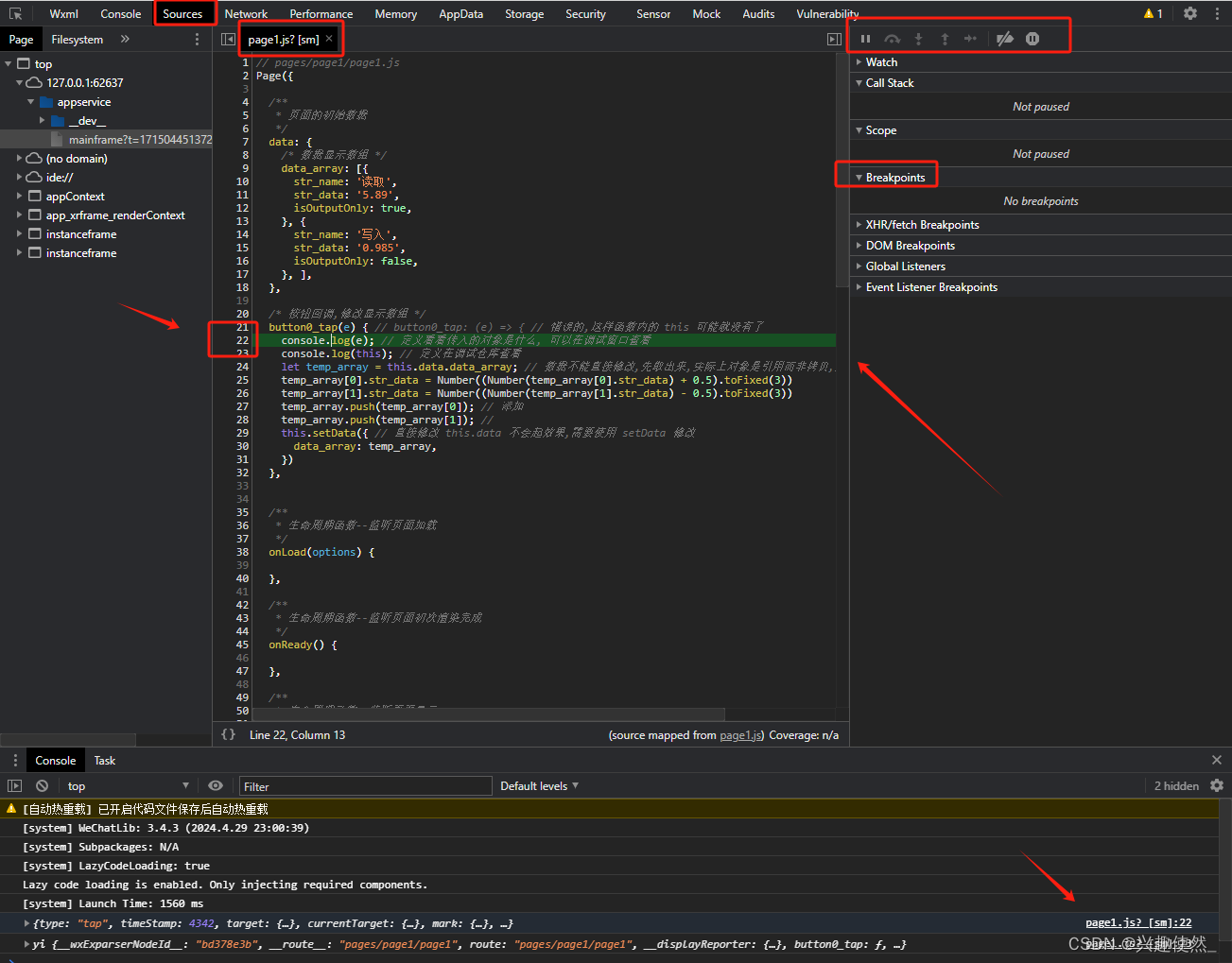Switch to the Task drawer tab
This screenshot has height=963, width=1232.
[x=105, y=760]
